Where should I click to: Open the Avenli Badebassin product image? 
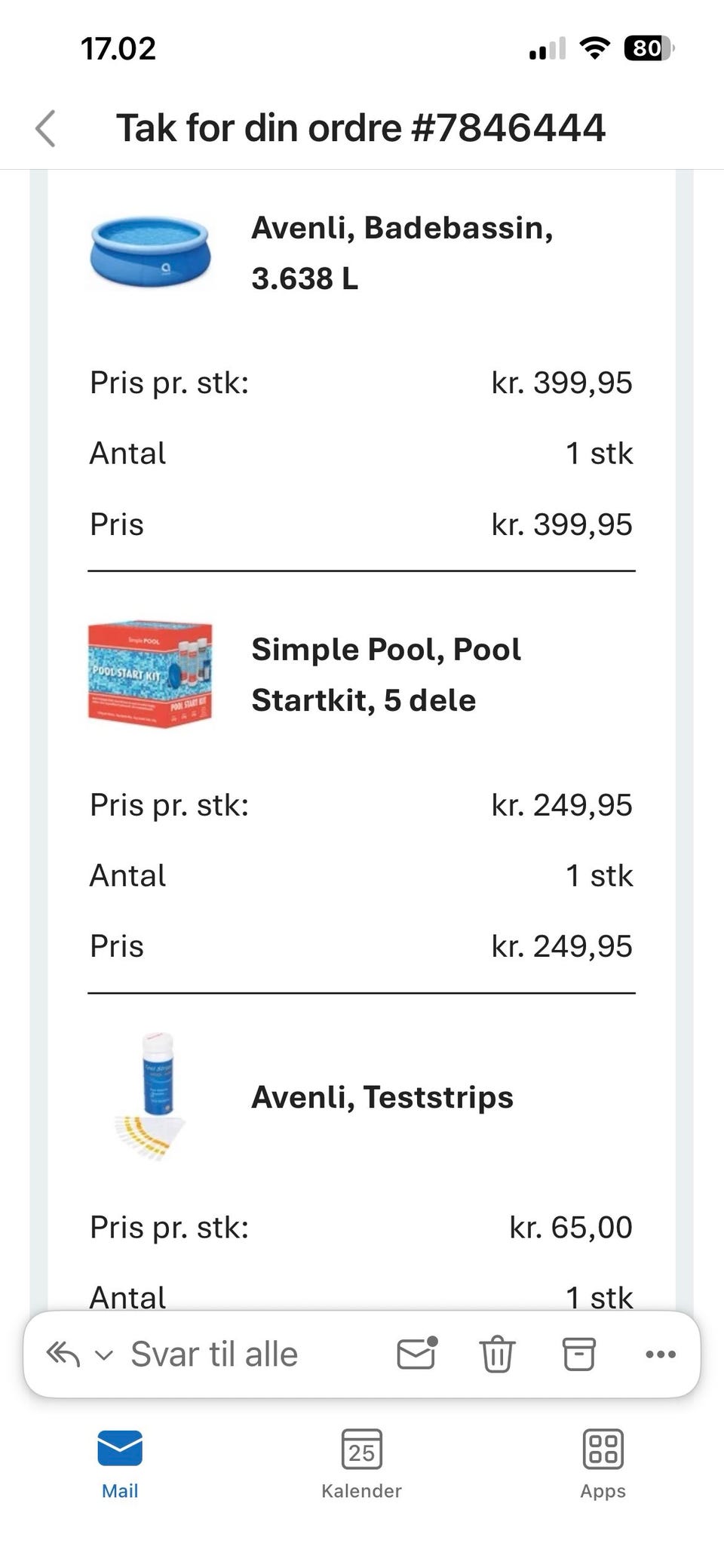(x=150, y=253)
